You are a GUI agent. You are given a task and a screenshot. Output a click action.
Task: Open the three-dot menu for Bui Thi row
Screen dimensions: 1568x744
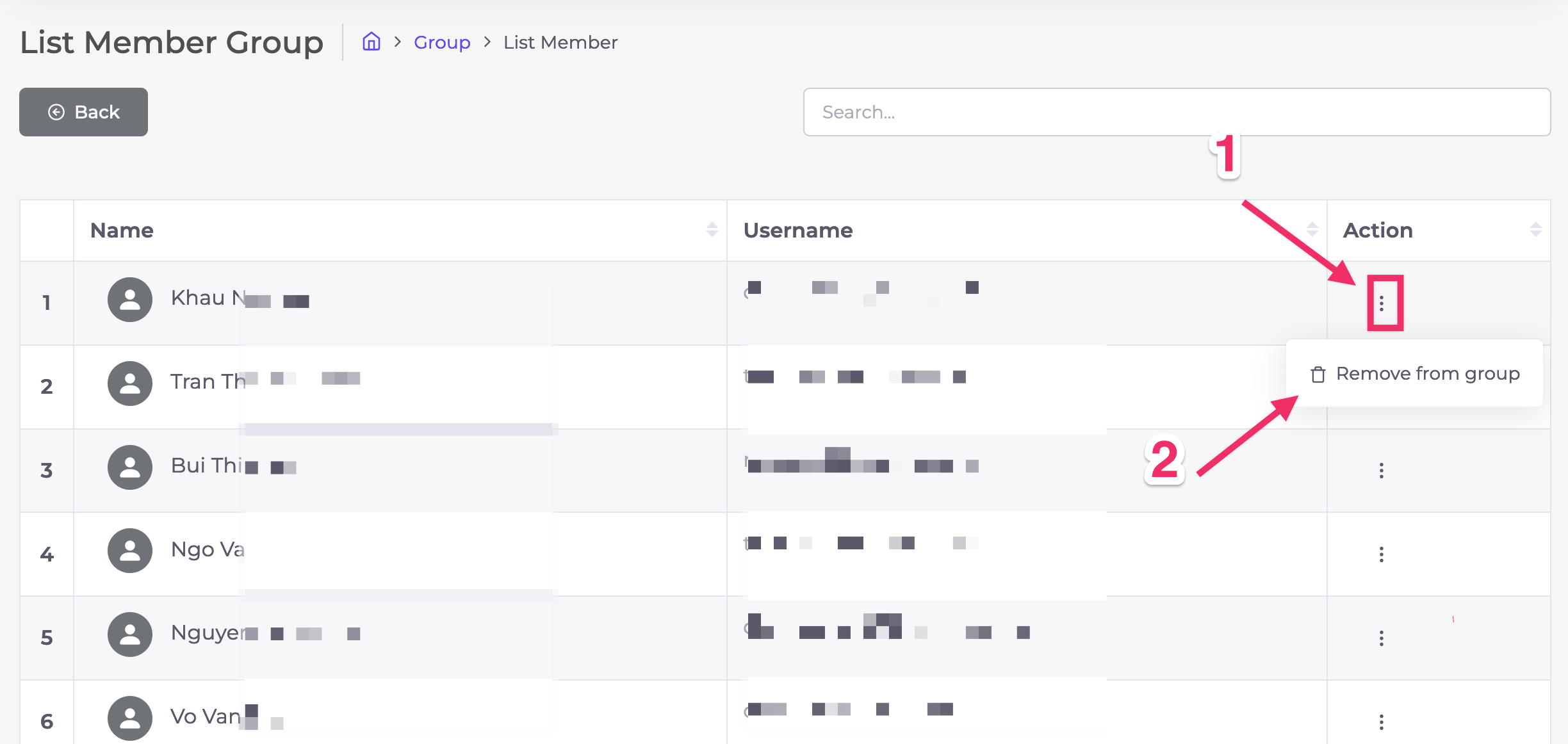tap(1382, 471)
